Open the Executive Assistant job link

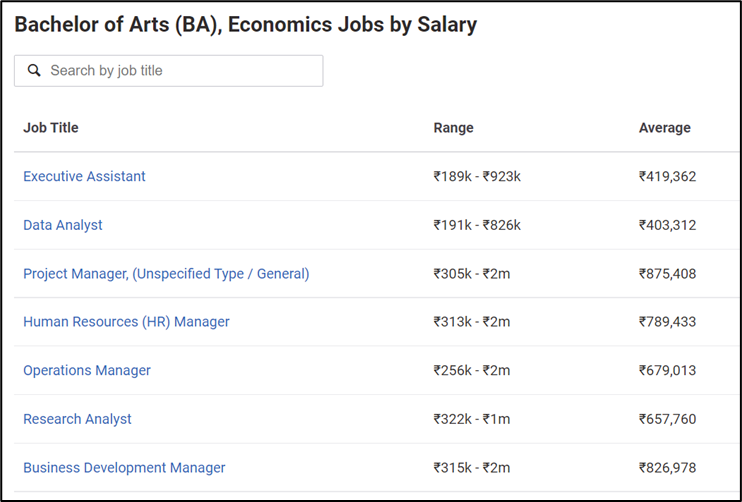tap(84, 176)
